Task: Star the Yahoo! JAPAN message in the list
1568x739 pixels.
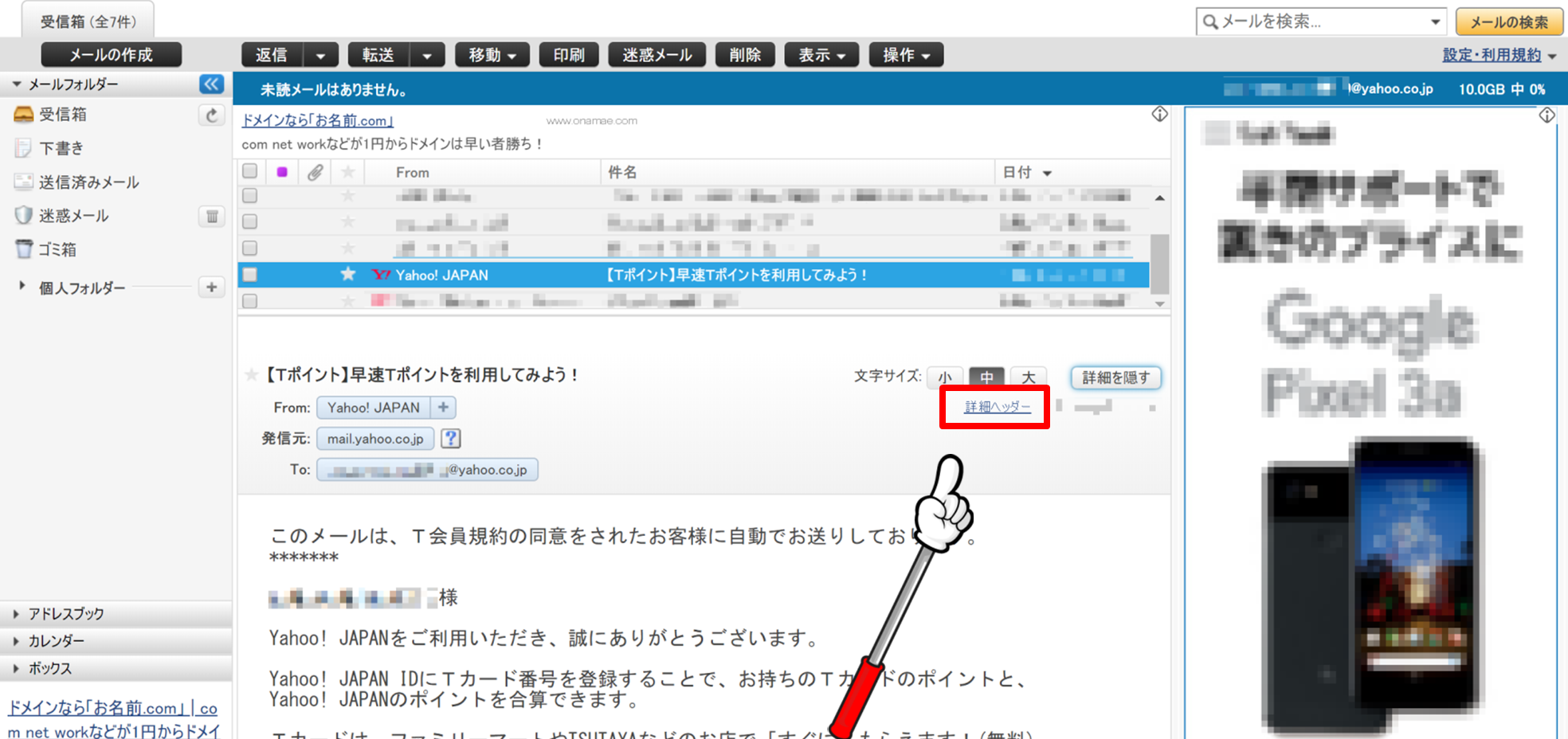Action: (348, 275)
